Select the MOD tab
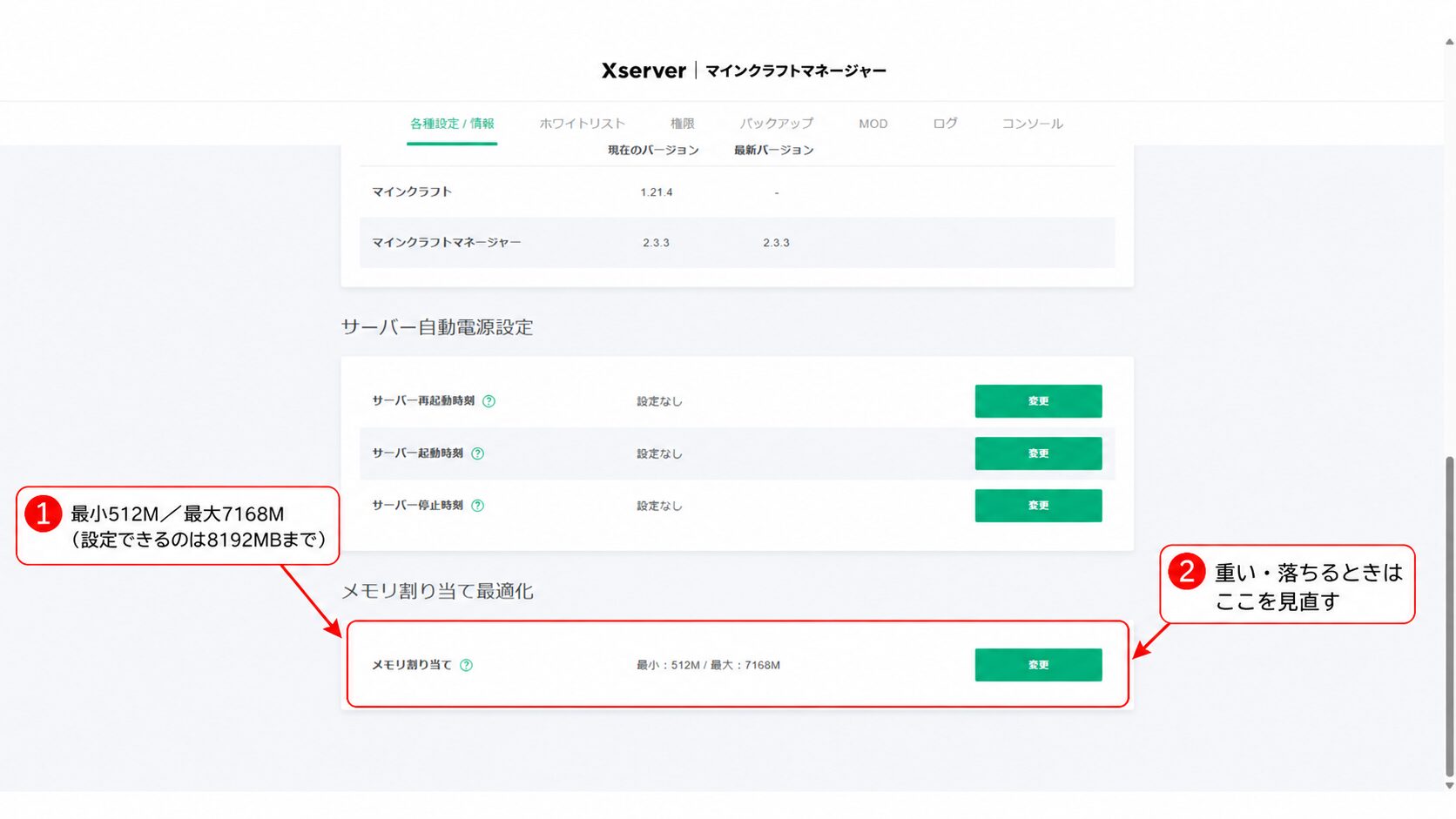The image size is (1456, 819). [x=873, y=124]
